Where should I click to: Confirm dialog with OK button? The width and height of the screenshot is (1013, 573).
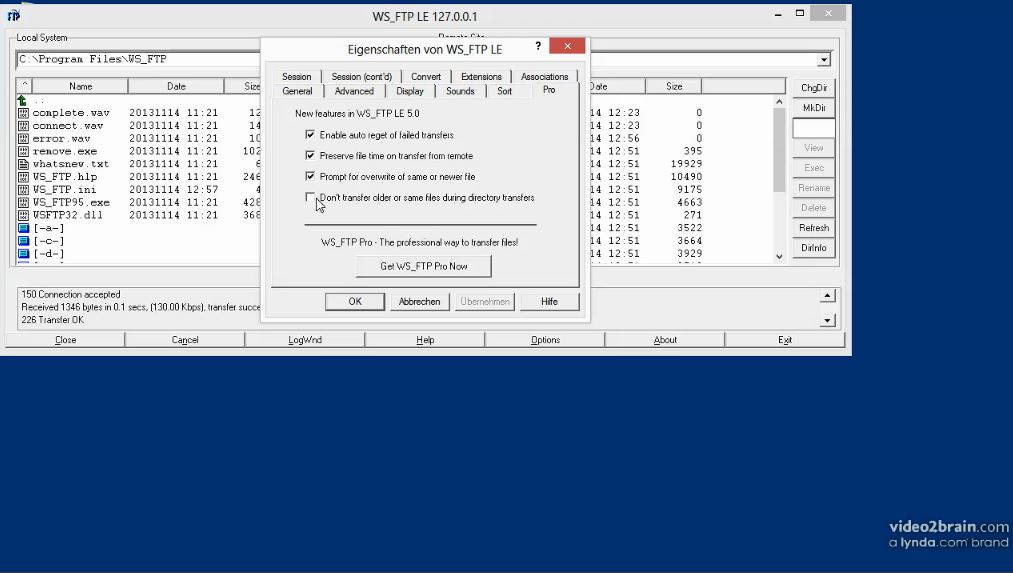(355, 302)
